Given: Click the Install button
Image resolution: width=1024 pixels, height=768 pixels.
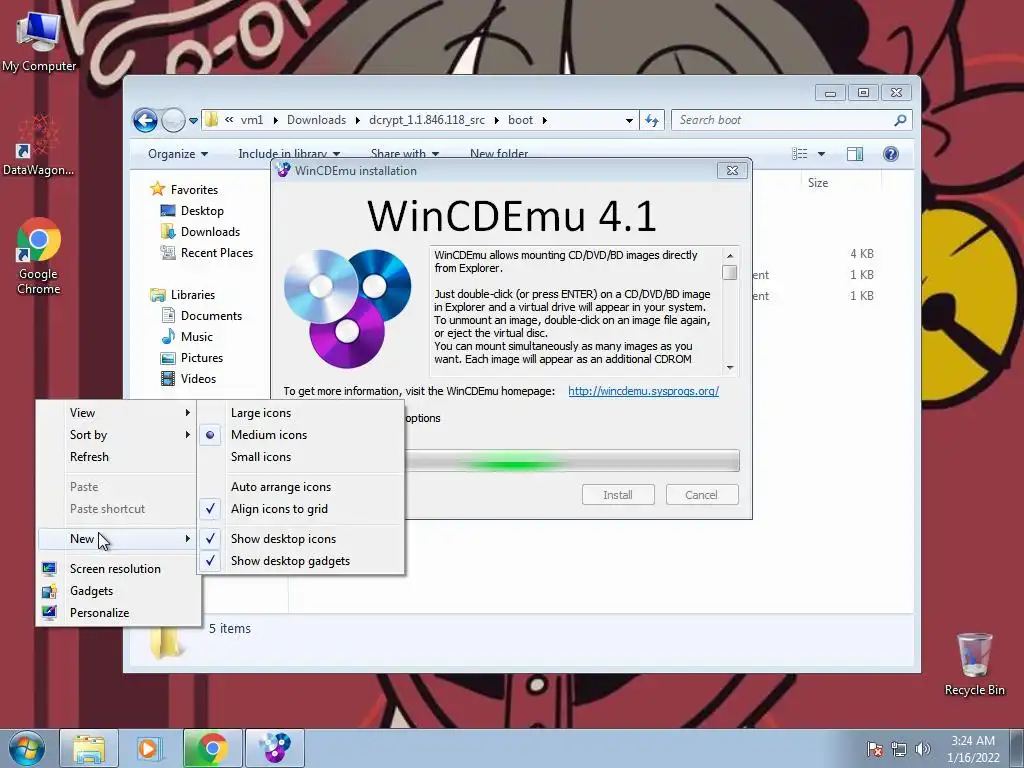Looking at the screenshot, I should pyautogui.click(x=618, y=495).
